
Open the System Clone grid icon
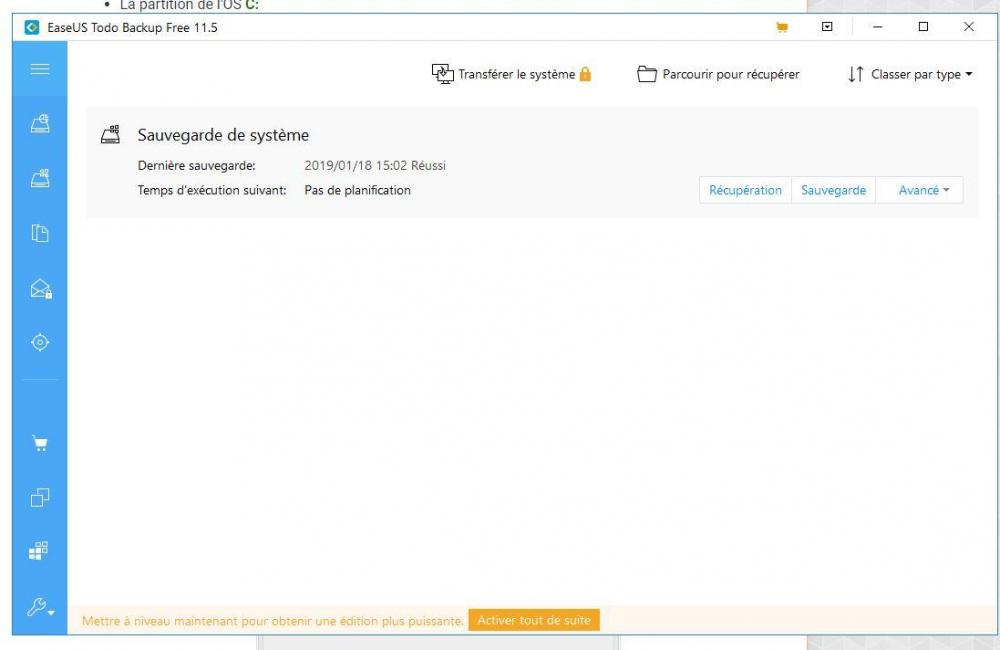coord(38,551)
